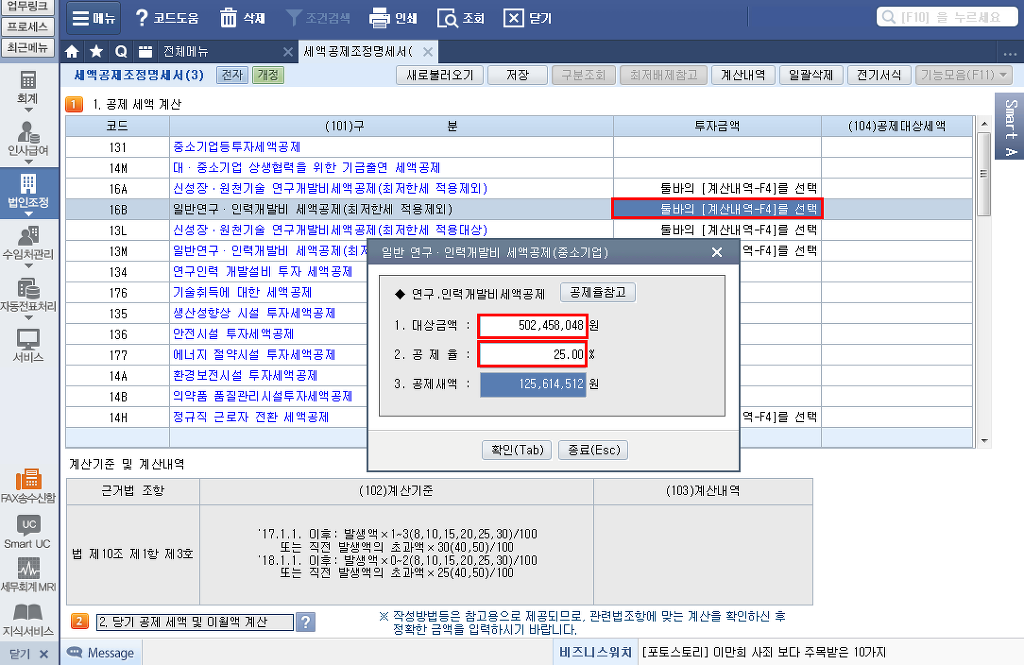Expand the 인사급여 module arrow

pyautogui.click(x=28, y=161)
